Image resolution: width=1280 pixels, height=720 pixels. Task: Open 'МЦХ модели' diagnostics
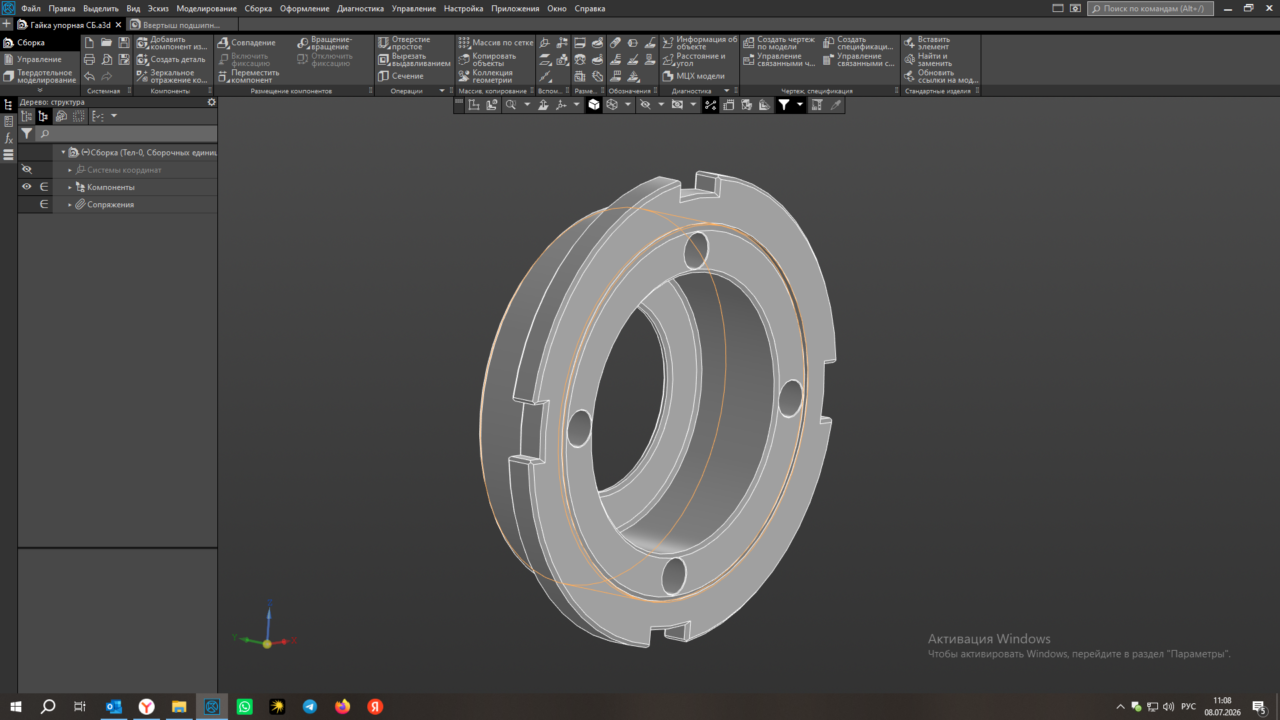tap(694, 76)
